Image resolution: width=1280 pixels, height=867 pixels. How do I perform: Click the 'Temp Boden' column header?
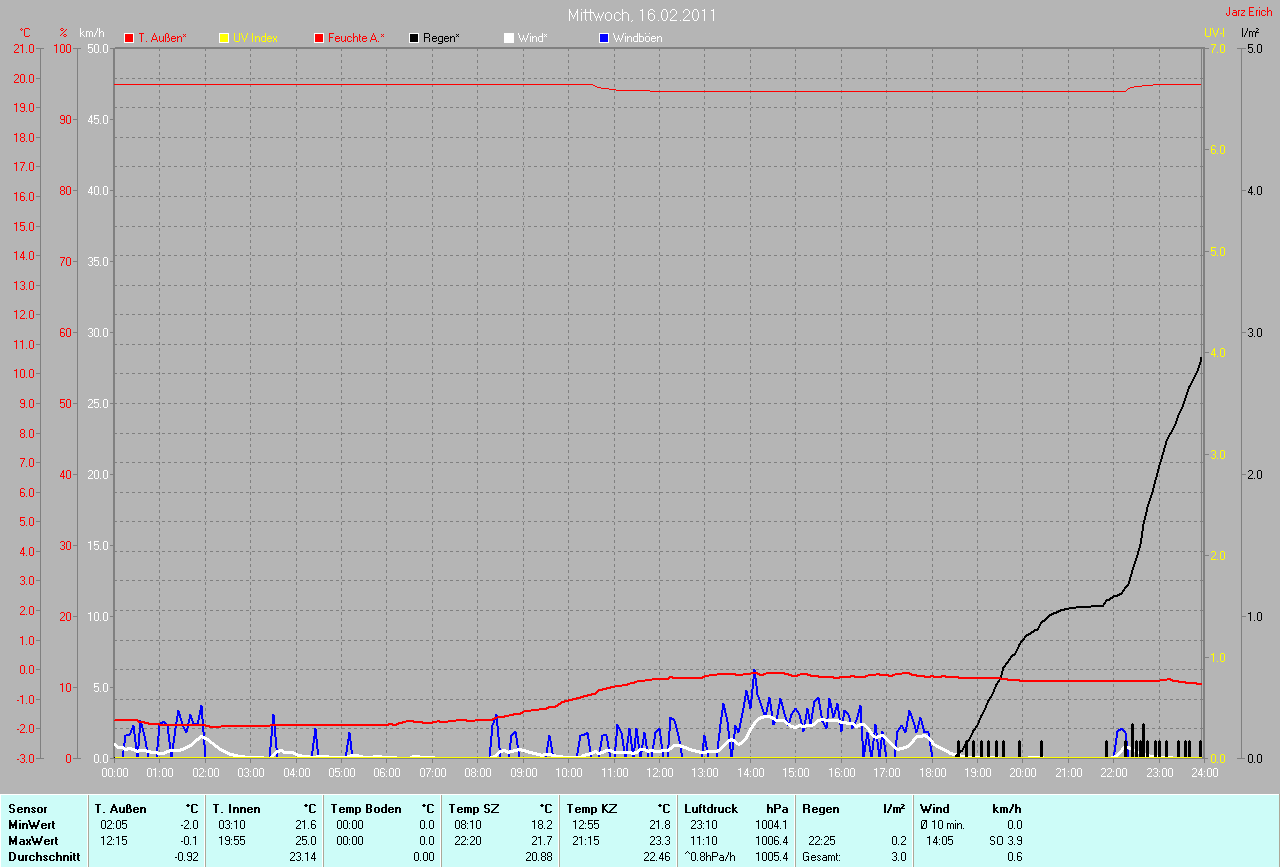[x=366, y=808]
